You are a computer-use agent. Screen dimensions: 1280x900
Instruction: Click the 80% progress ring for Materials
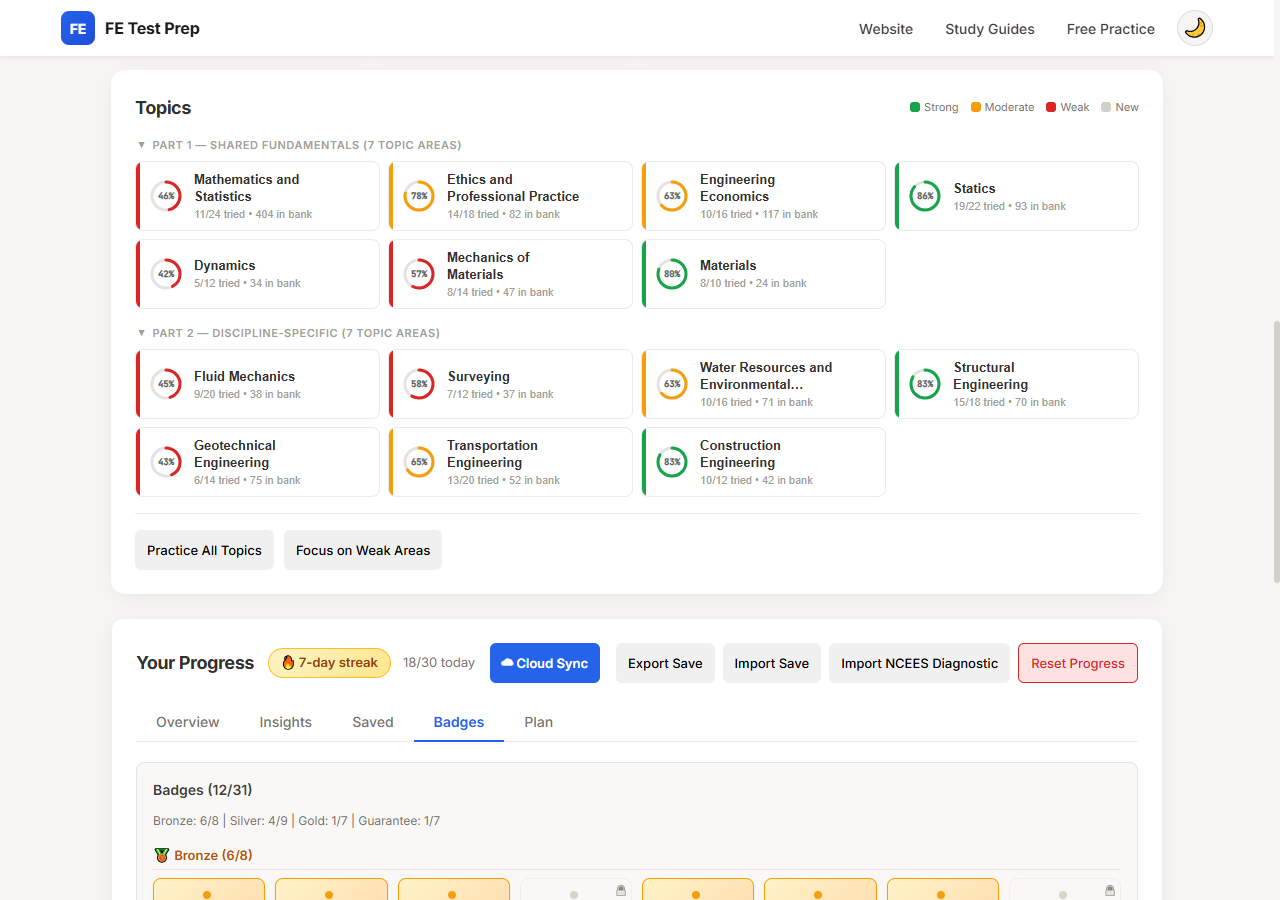(672, 274)
